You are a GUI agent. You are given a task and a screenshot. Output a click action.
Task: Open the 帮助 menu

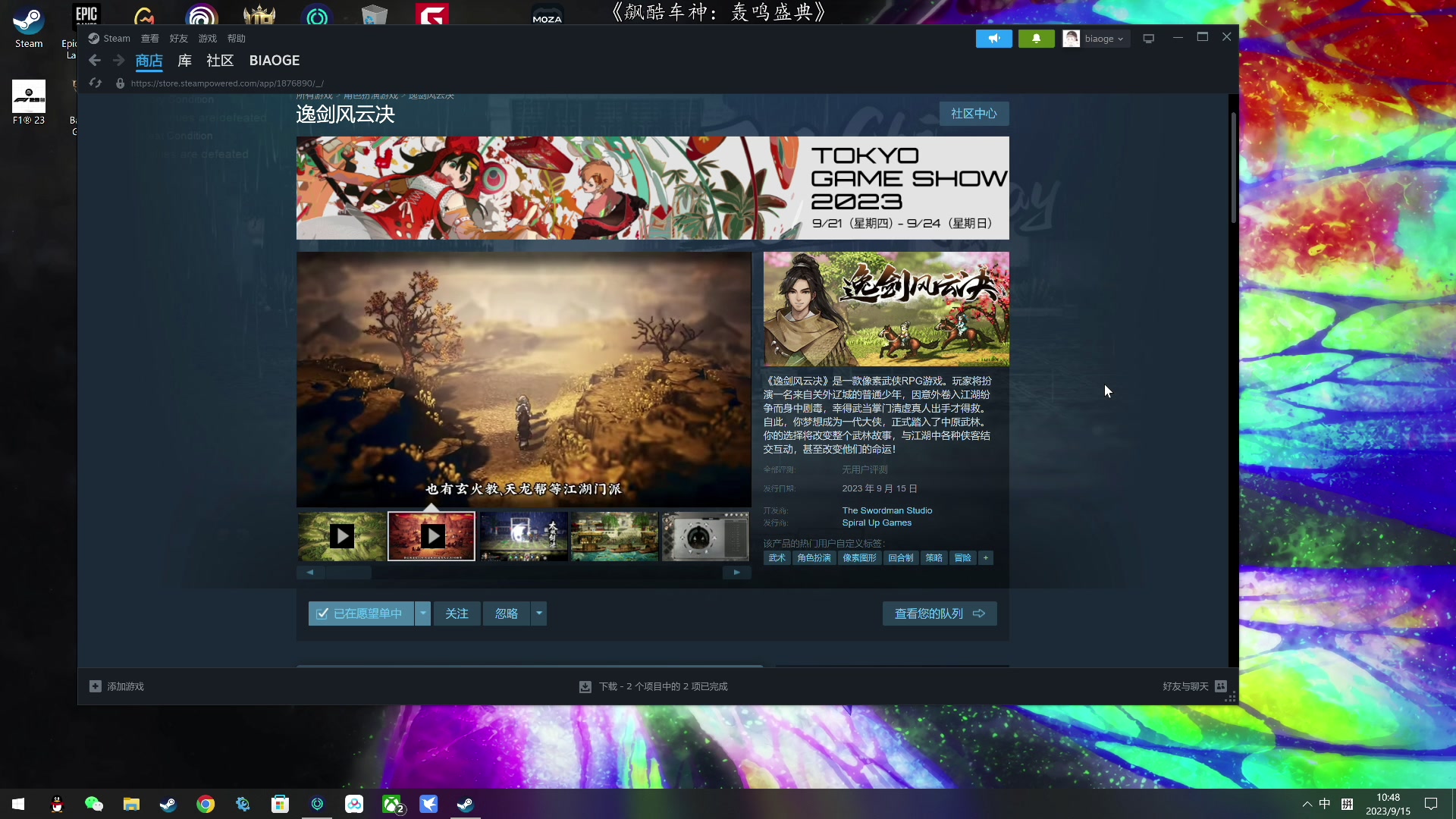point(237,39)
